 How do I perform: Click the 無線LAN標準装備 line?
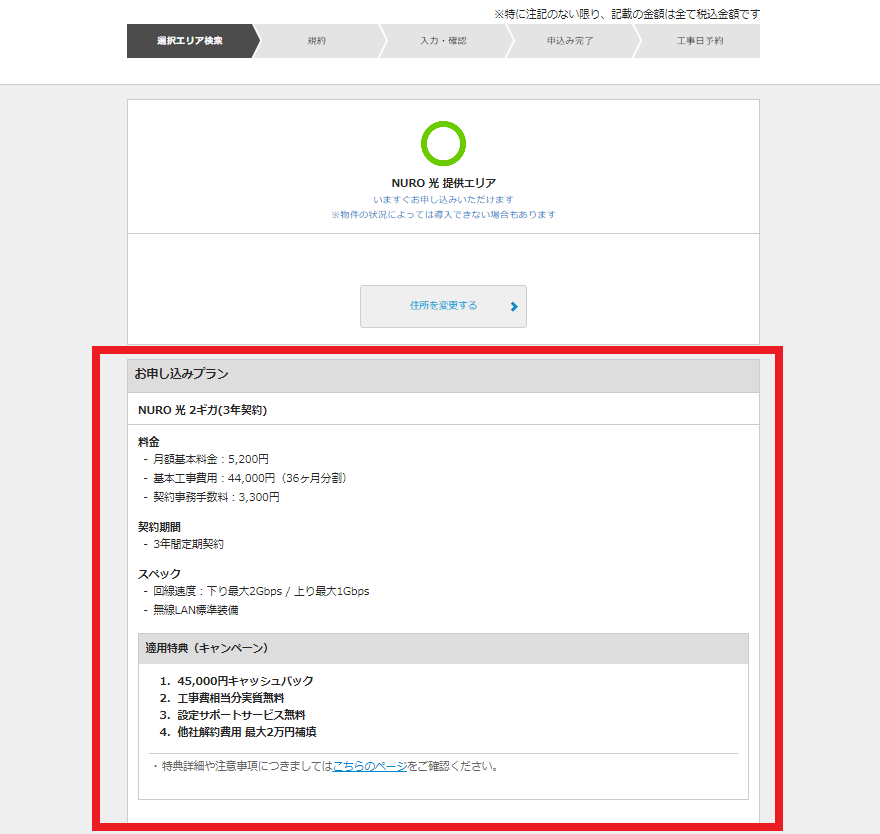pyautogui.click(x=195, y=610)
